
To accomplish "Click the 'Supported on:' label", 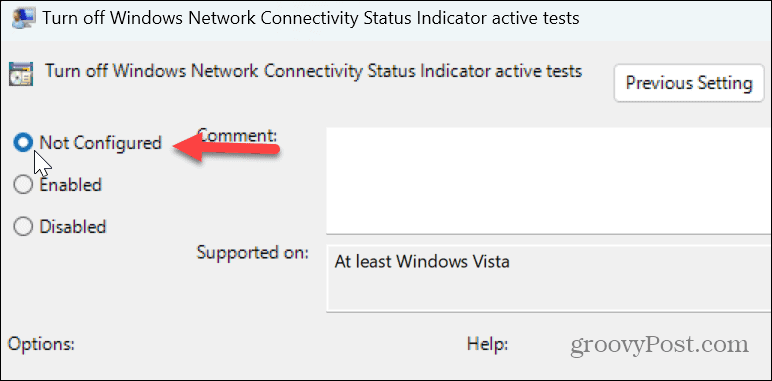I will pyautogui.click(x=253, y=253).
